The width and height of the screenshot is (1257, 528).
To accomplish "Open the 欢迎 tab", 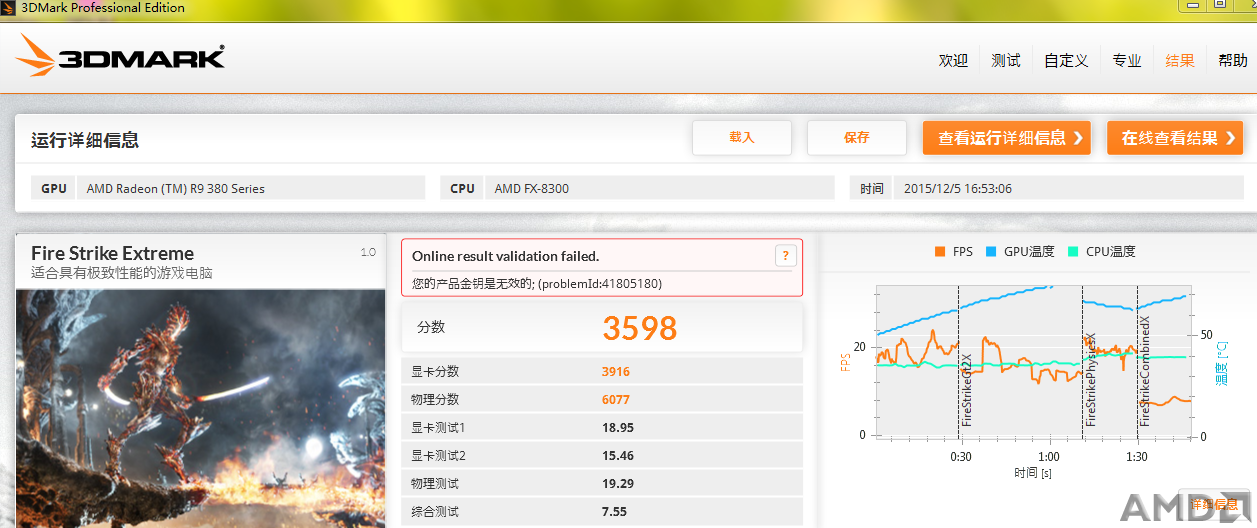I will point(953,60).
